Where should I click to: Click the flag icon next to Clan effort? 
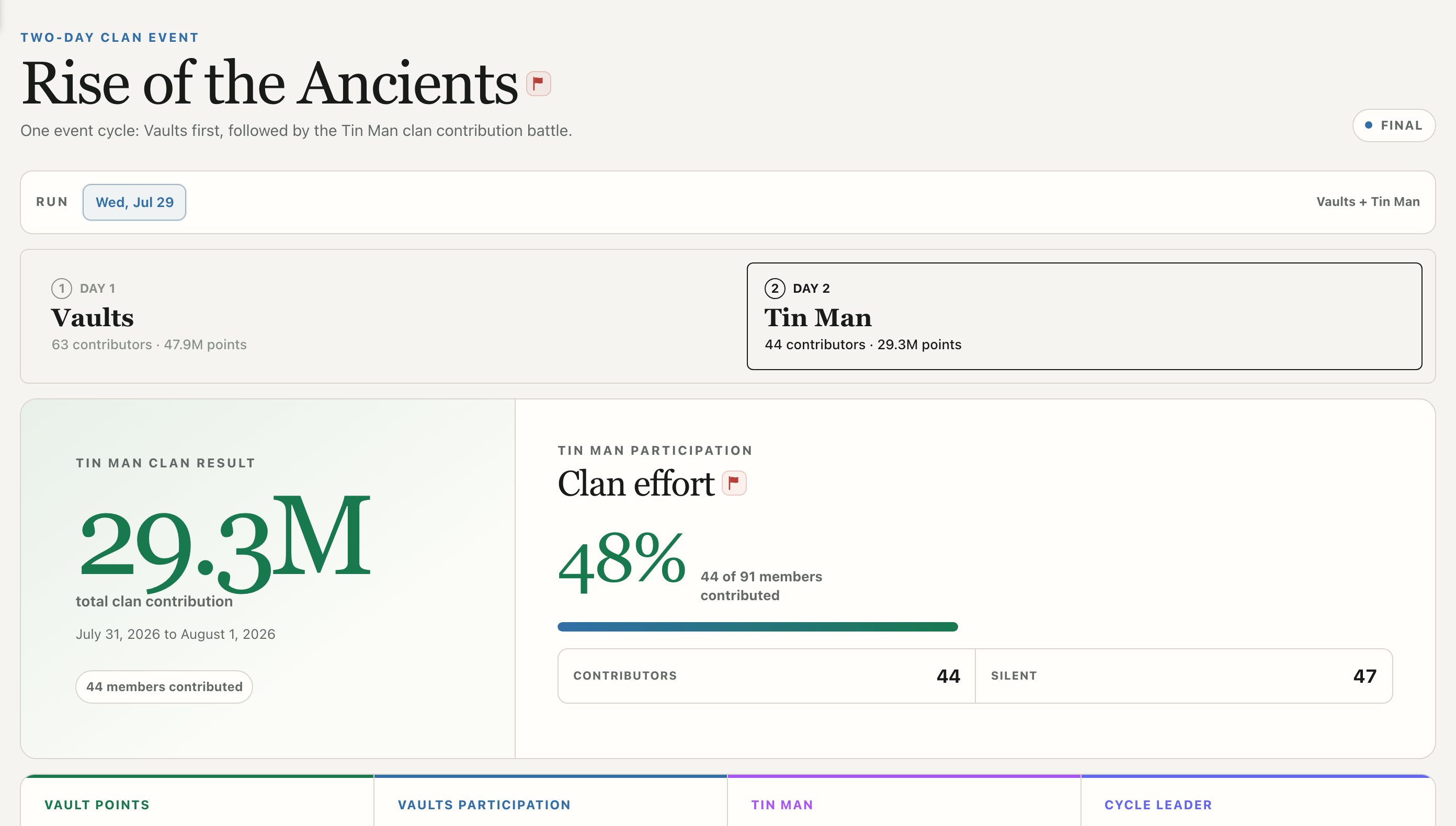coord(734,484)
